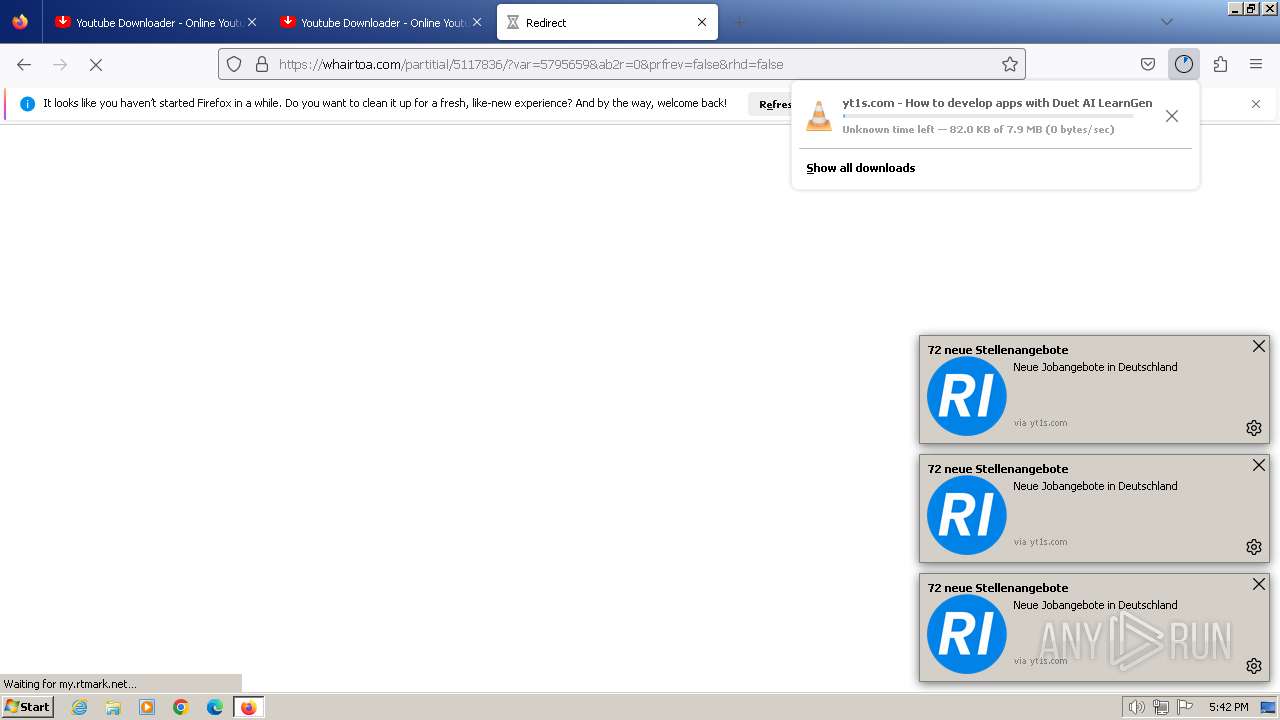Click the RI logo in top notification
The width and height of the screenshot is (1280, 720).
click(x=966, y=396)
